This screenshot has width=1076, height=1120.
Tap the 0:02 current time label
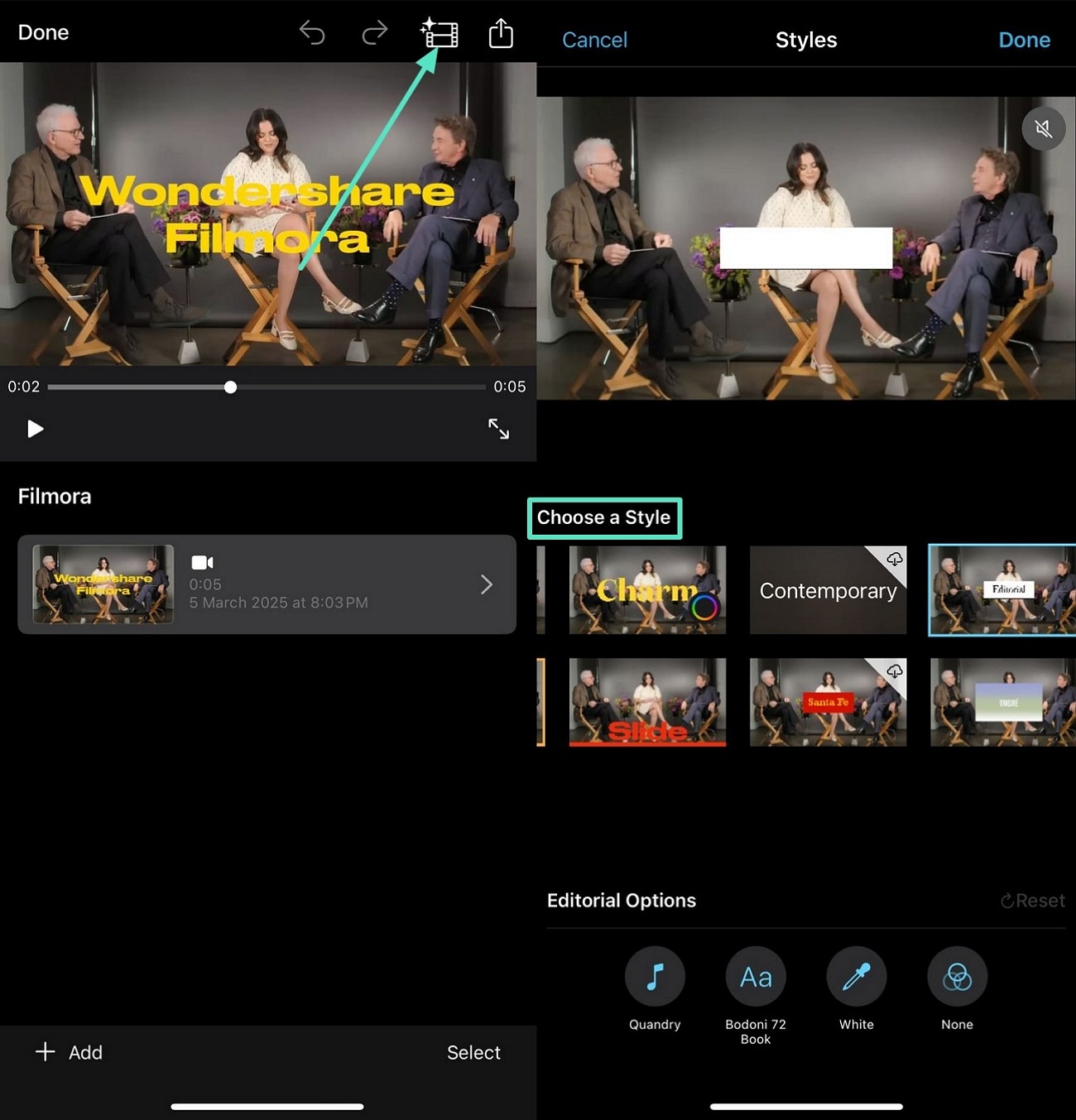24,387
